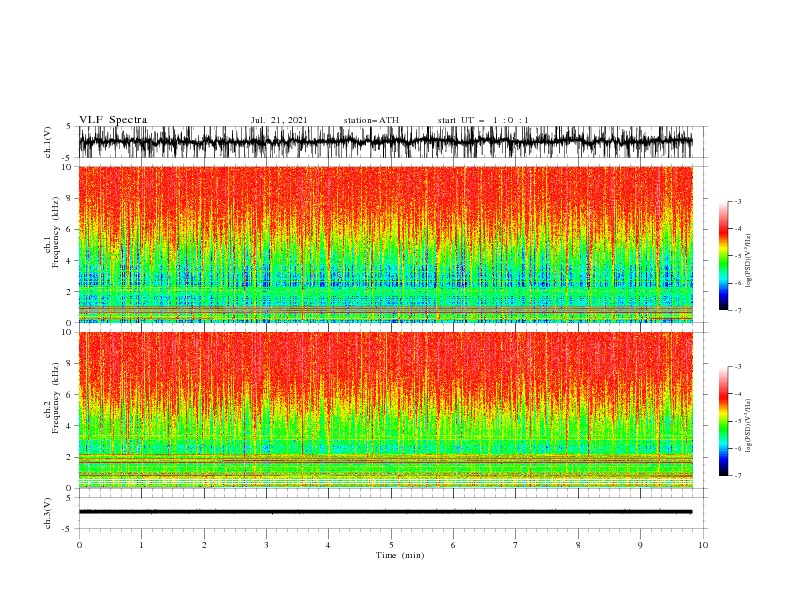
Task: Click the ch.1 spectrogram panel
Action: [385, 244]
